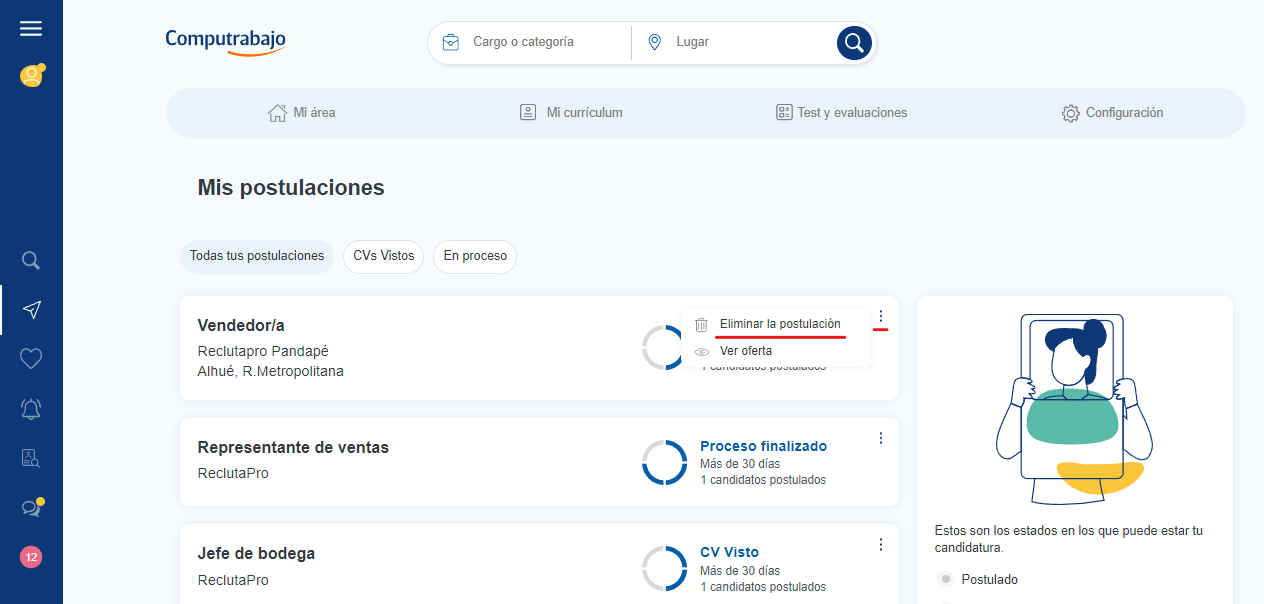Expand options menu for Jefe de bodega
The height and width of the screenshot is (604, 1264).
(x=880, y=544)
